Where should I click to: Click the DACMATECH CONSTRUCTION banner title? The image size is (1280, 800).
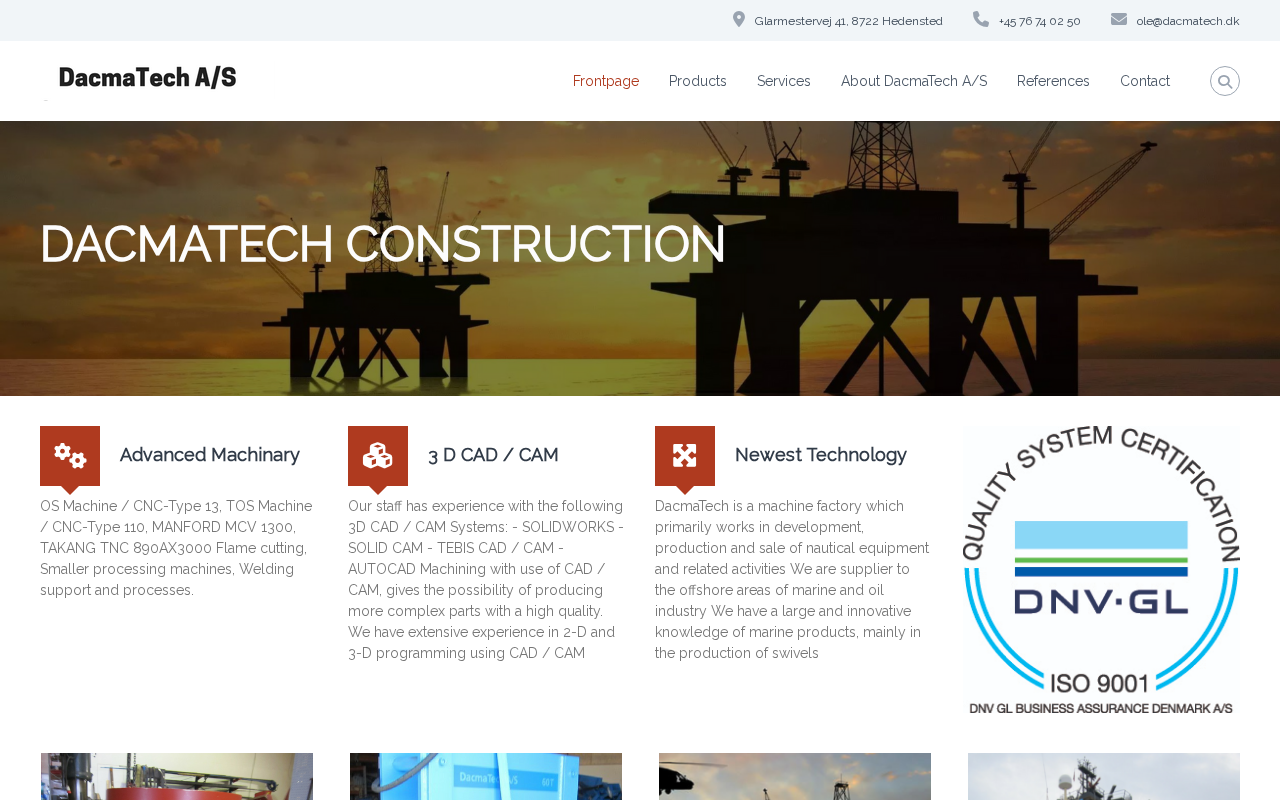(x=383, y=244)
